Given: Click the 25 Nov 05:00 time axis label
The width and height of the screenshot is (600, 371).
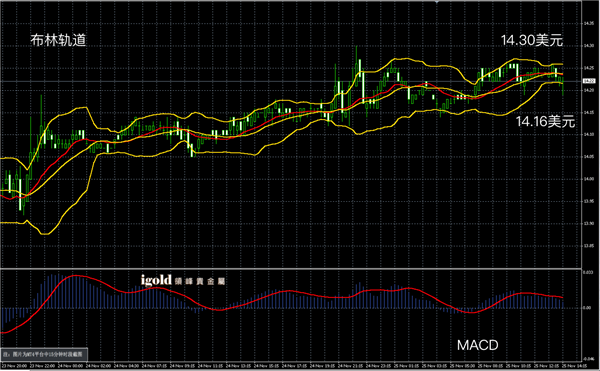Looking at the screenshot, I should 463,366.
